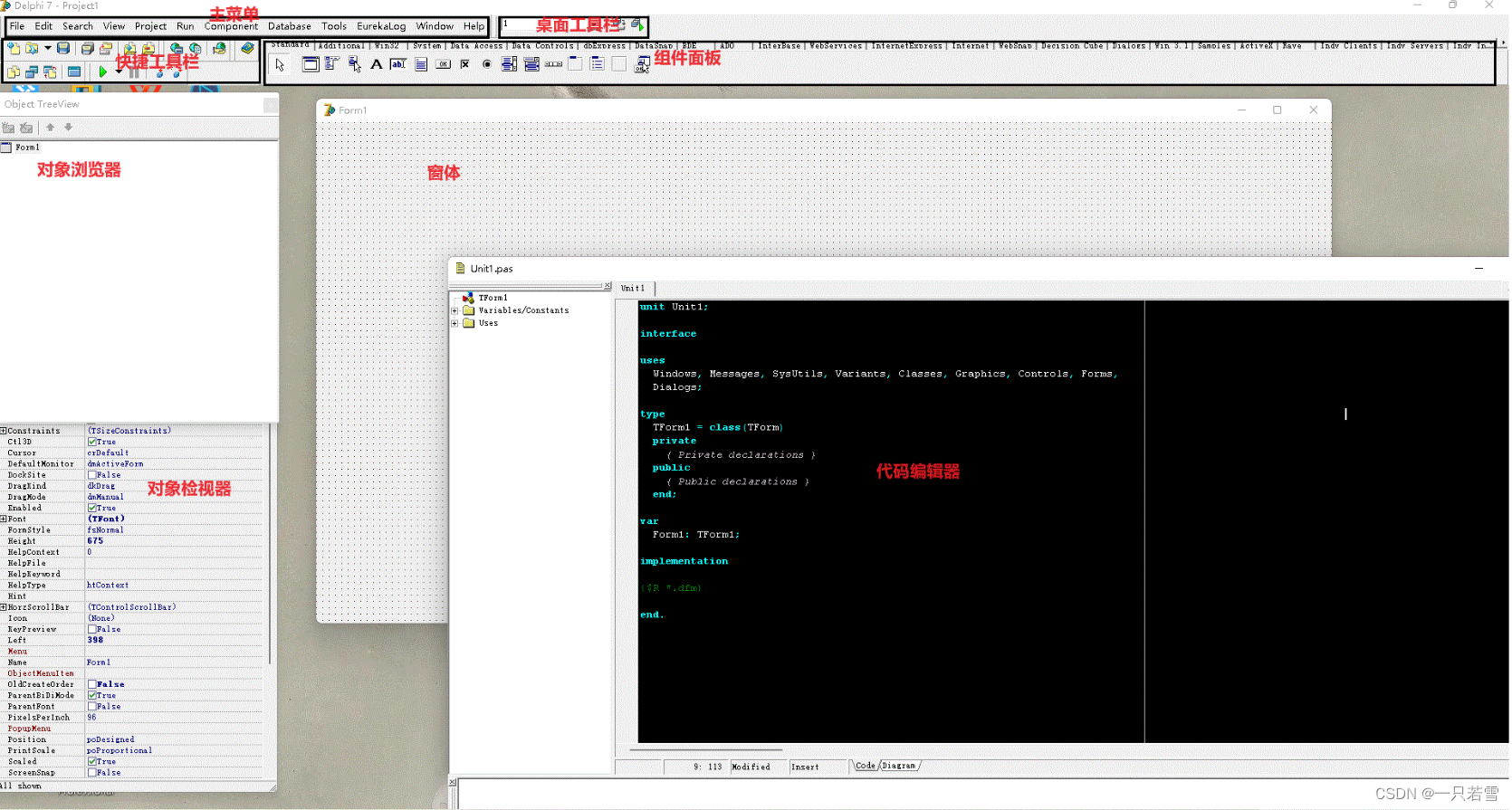This screenshot has width=1512, height=810.
Task: Select TForm1 node in code explorer
Action: (493, 298)
